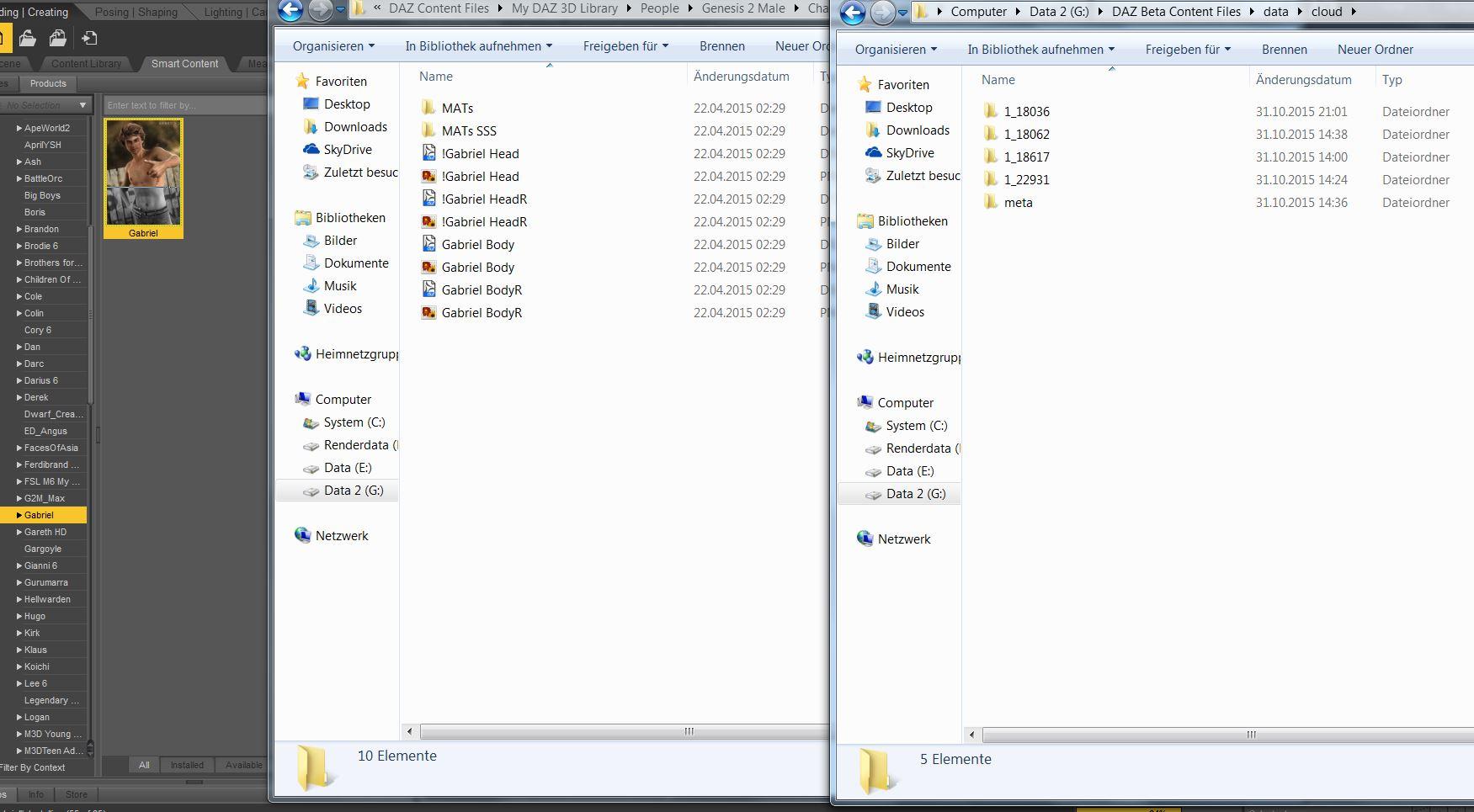Screen dimensions: 1474x812
Task: Click Brennen in the Genesis 2 Male window toolbar
Action: coord(722,45)
